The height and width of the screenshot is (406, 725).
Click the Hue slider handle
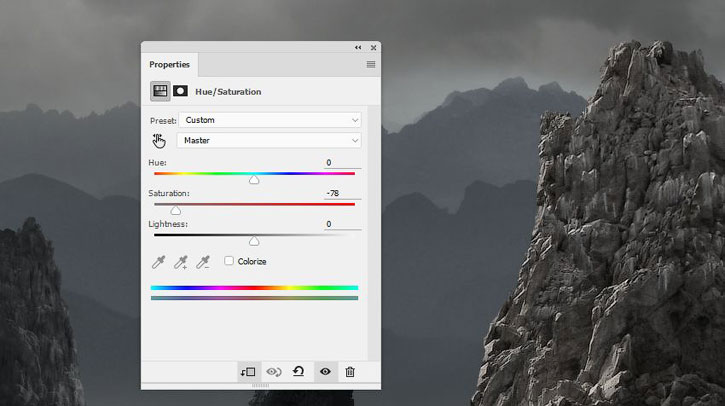[254, 180]
